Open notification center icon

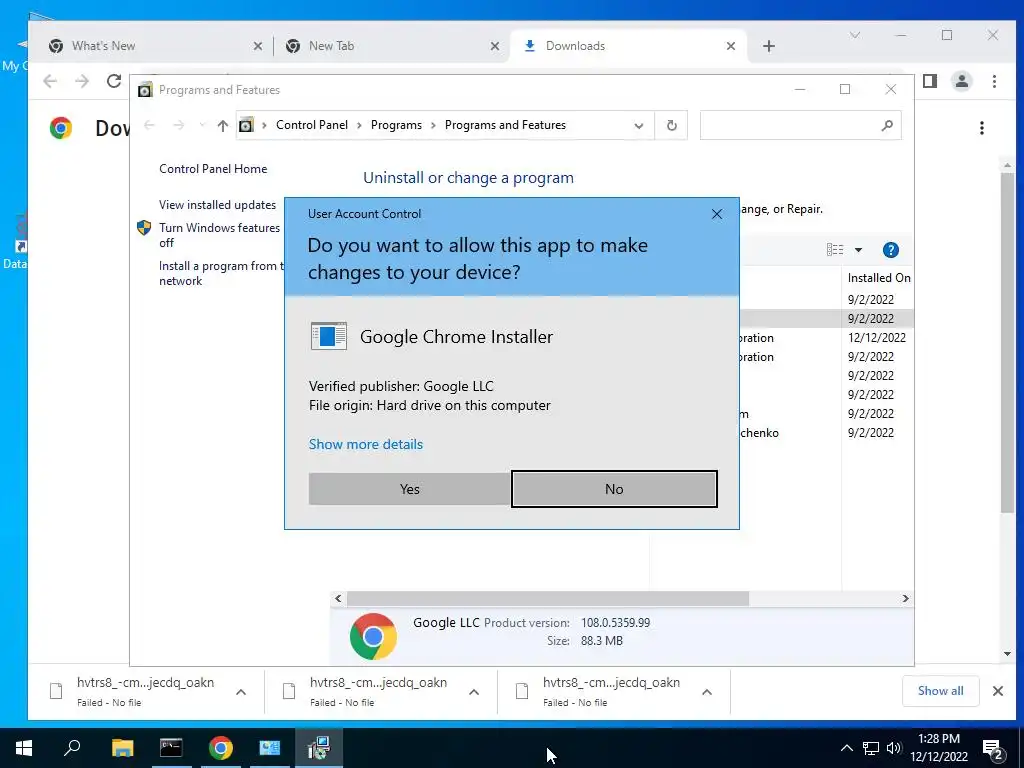[993, 749]
